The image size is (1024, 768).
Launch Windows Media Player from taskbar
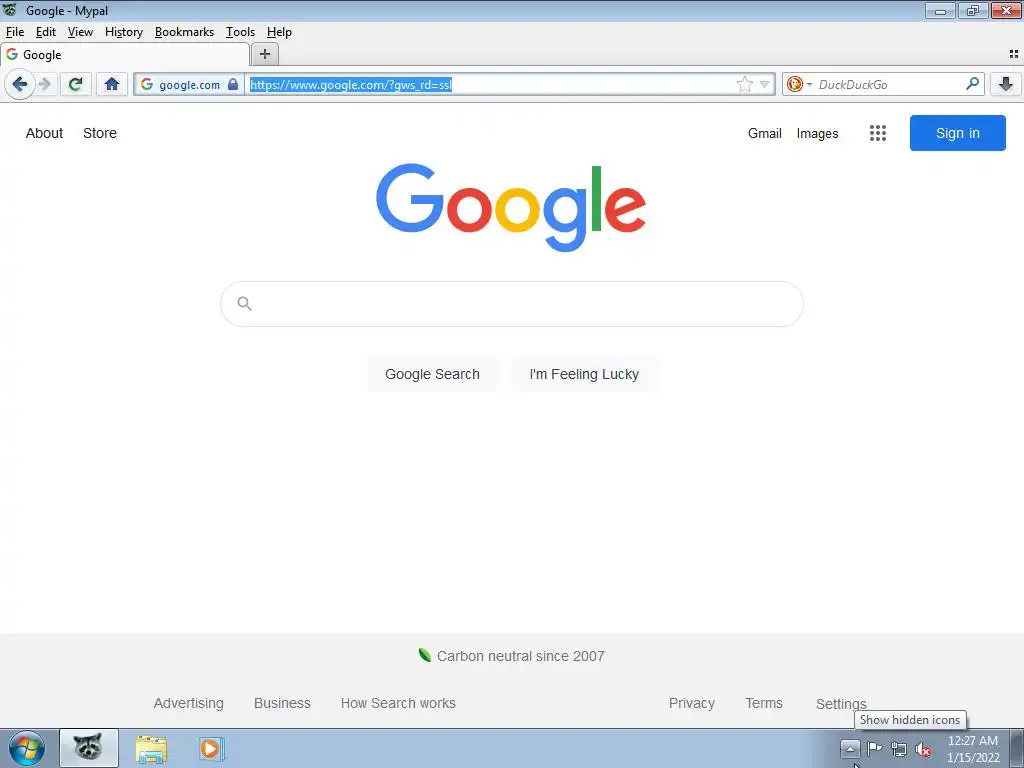(212, 748)
